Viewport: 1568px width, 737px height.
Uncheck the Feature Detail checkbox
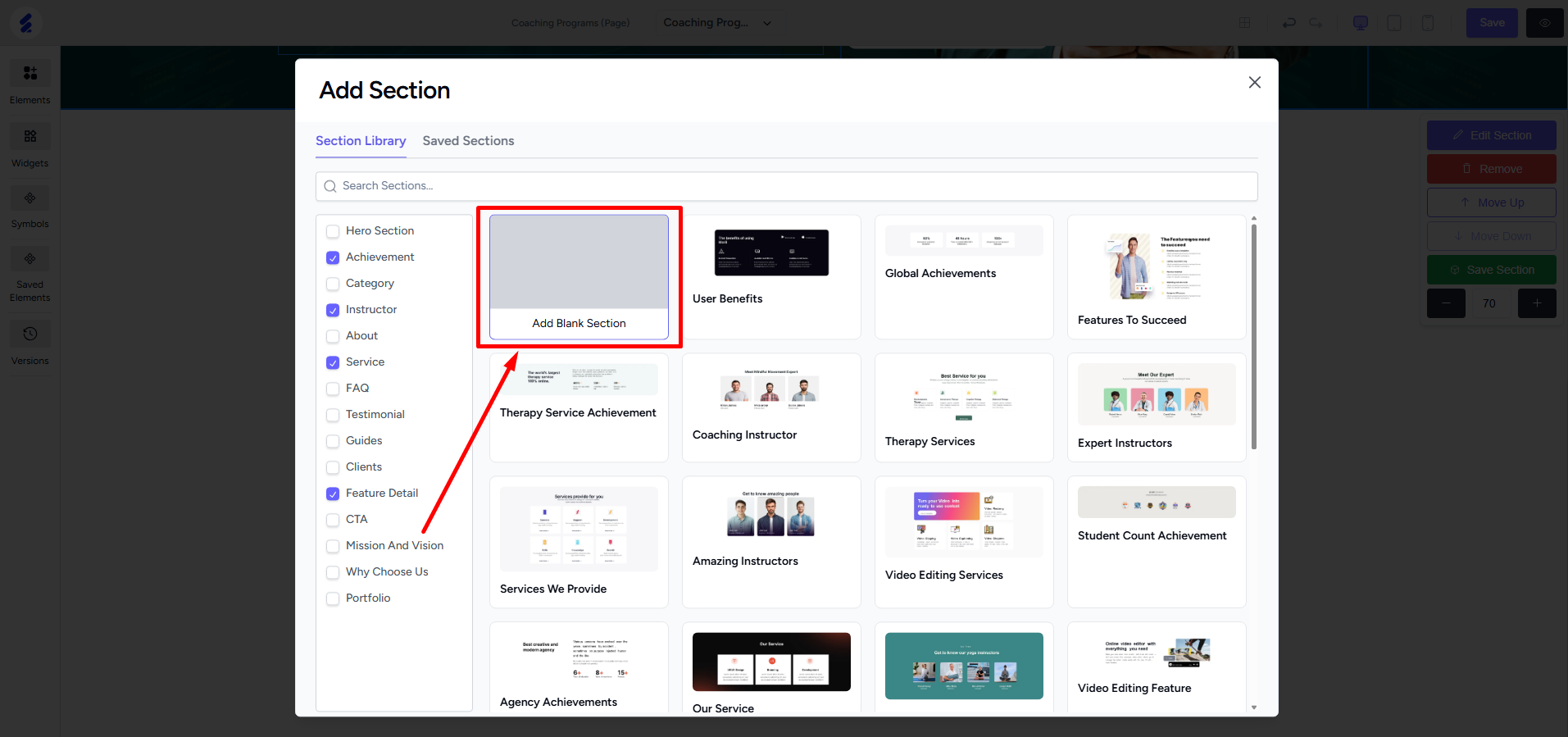click(333, 494)
